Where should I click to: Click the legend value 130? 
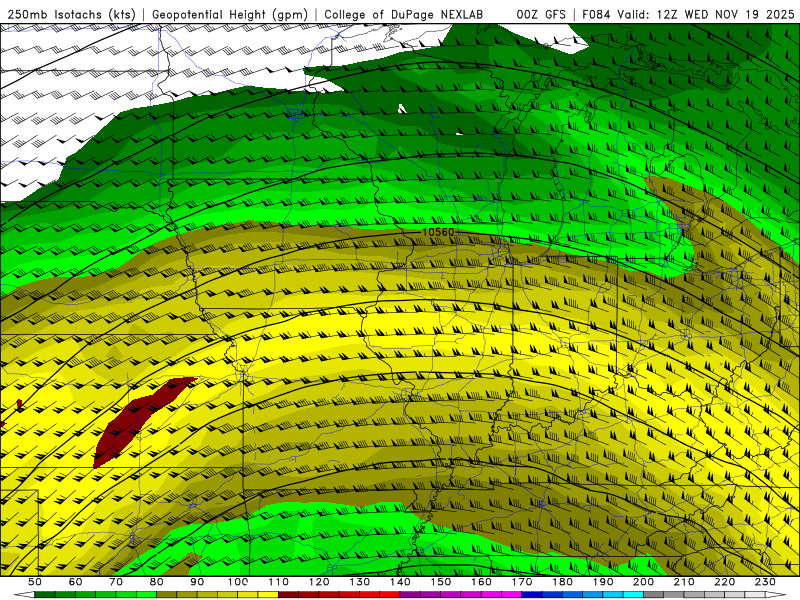pyautogui.click(x=360, y=582)
